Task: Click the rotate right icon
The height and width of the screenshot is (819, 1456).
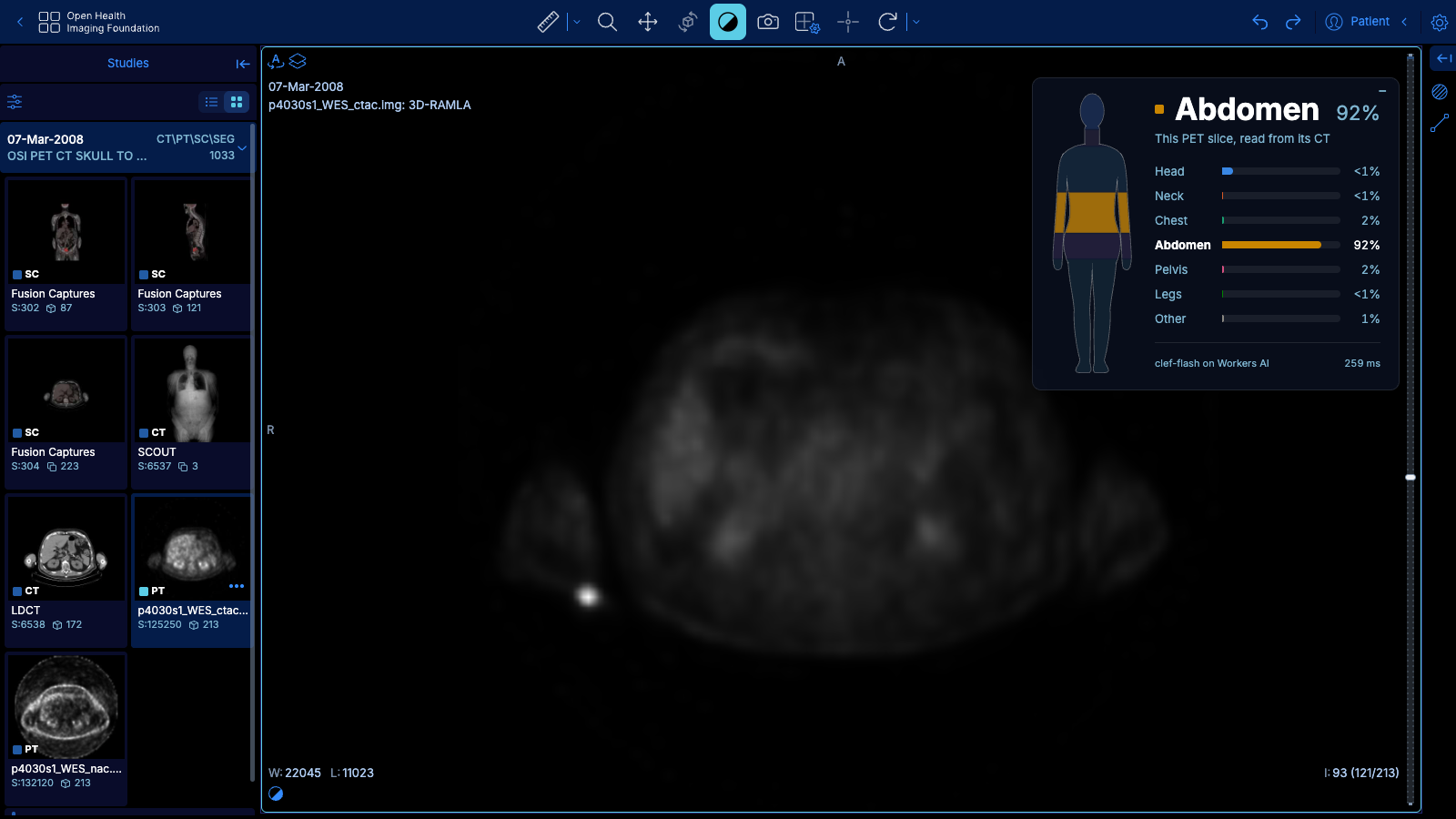Action: click(887, 22)
